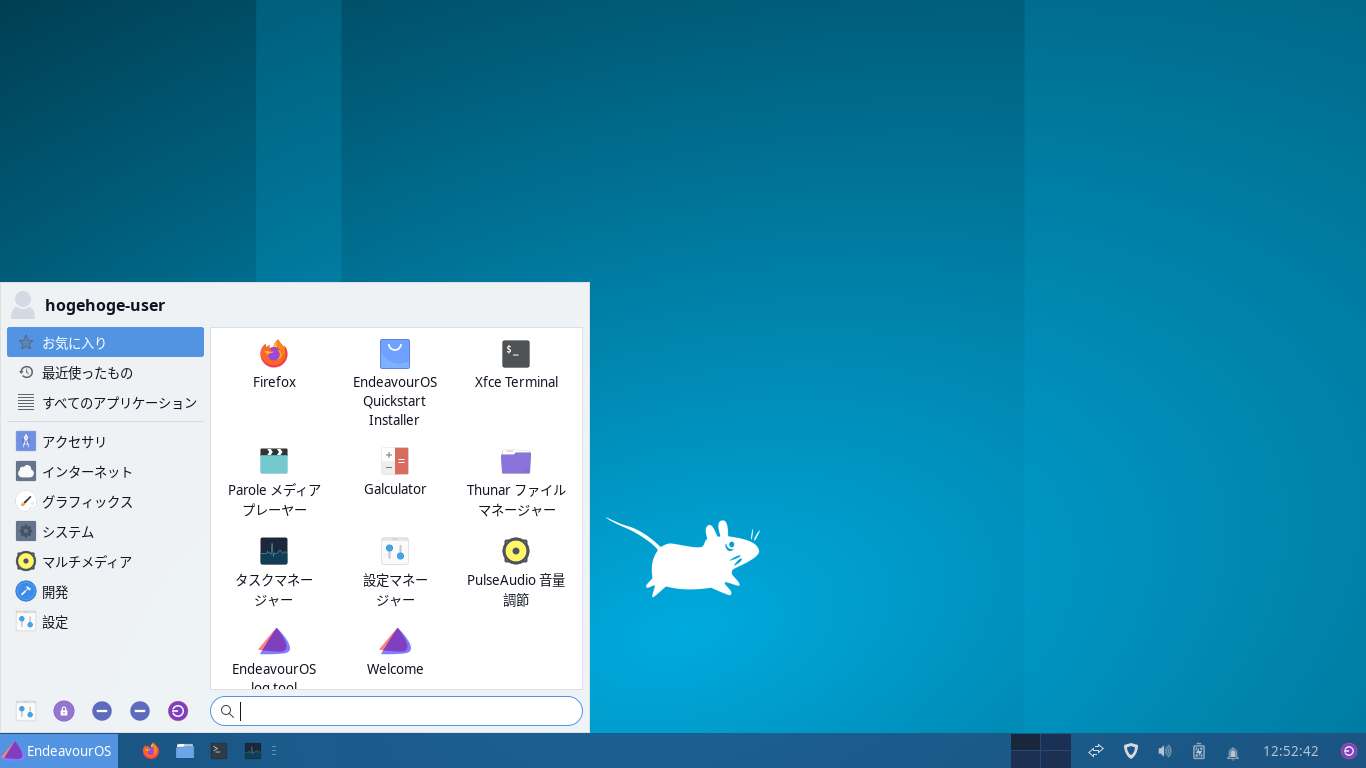Image resolution: width=1366 pixels, height=768 pixels.
Task: Show 最近使ったもの list
Action: [105, 372]
